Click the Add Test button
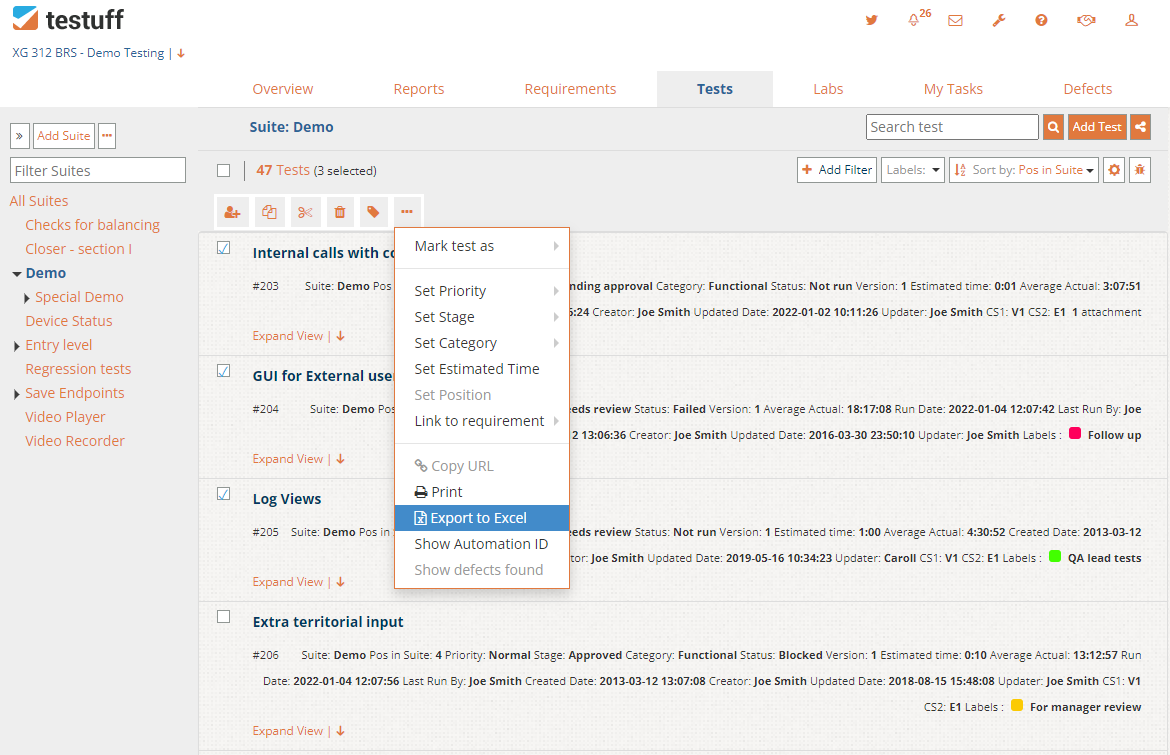Viewport: 1170px width, 755px height. [1097, 127]
